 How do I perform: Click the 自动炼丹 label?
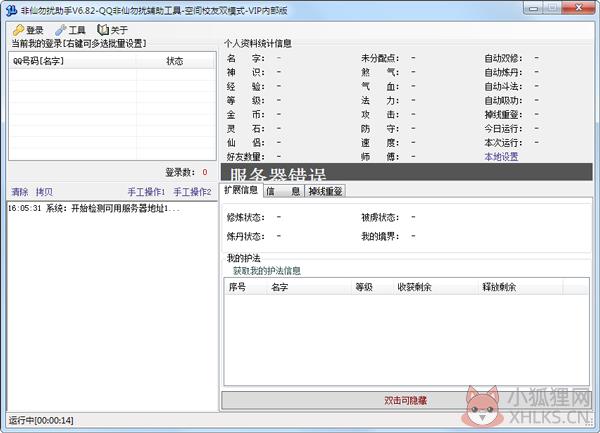click(x=503, y=72)
